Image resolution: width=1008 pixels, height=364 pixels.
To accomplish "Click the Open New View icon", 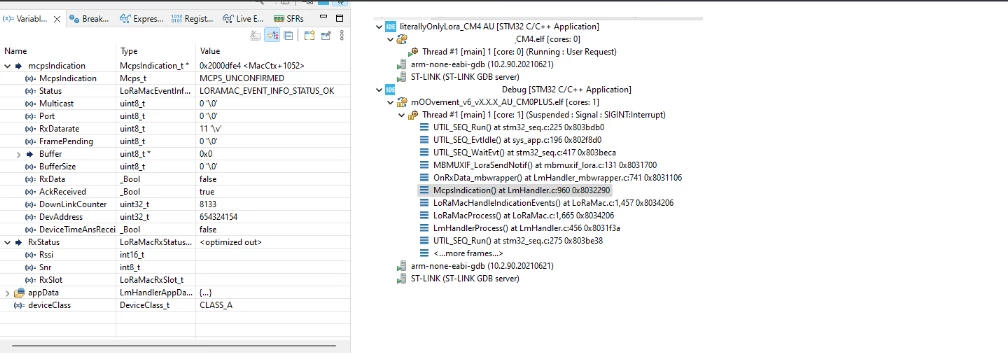I will click(x=309, y=36).
